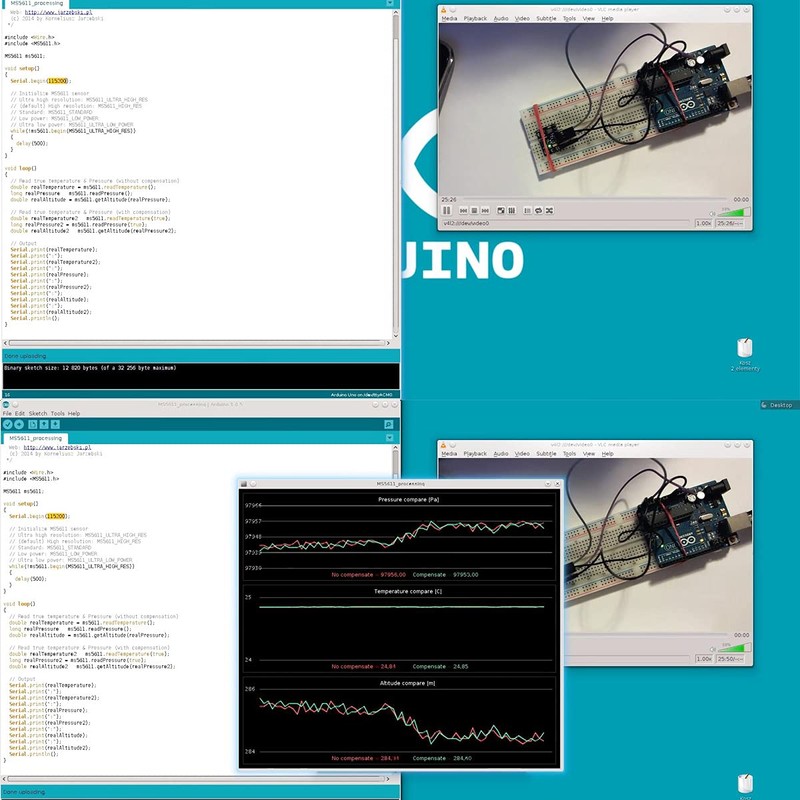
Task: Open the Arduino File menu
Action: (7, 413)
